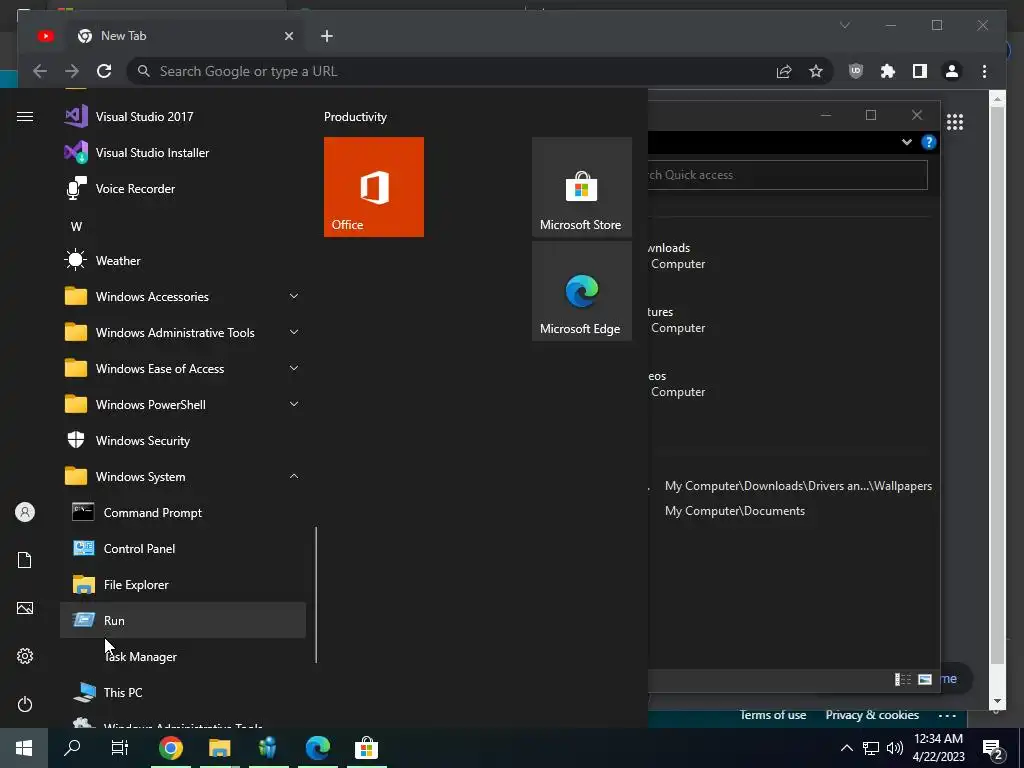Open Chrome profile icon

click(952, 71)
